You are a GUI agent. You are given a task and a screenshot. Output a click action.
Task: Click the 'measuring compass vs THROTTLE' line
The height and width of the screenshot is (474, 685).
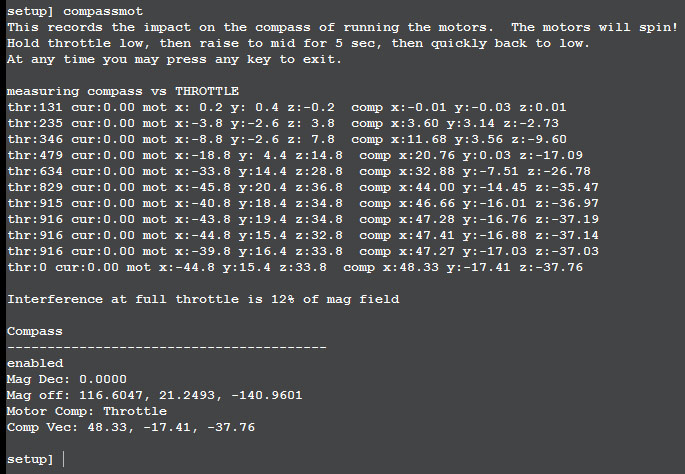[x=123, y=91]
